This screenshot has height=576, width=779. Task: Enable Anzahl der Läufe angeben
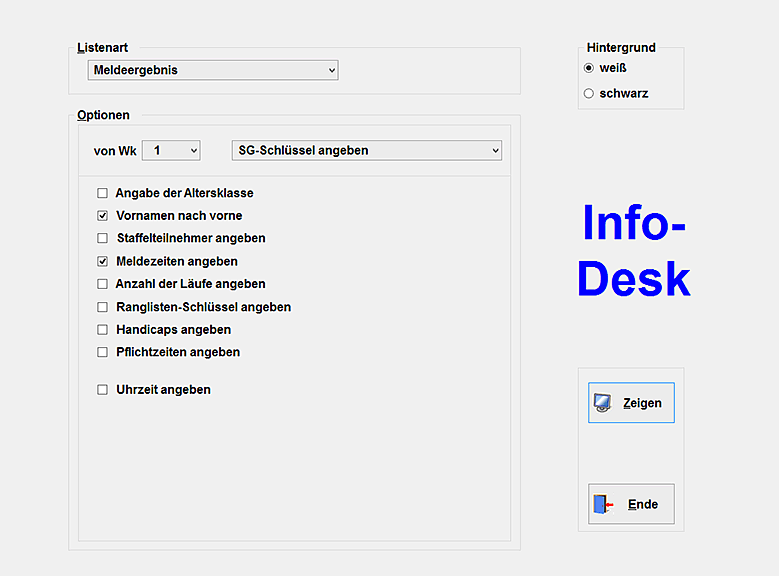(102, 284)
